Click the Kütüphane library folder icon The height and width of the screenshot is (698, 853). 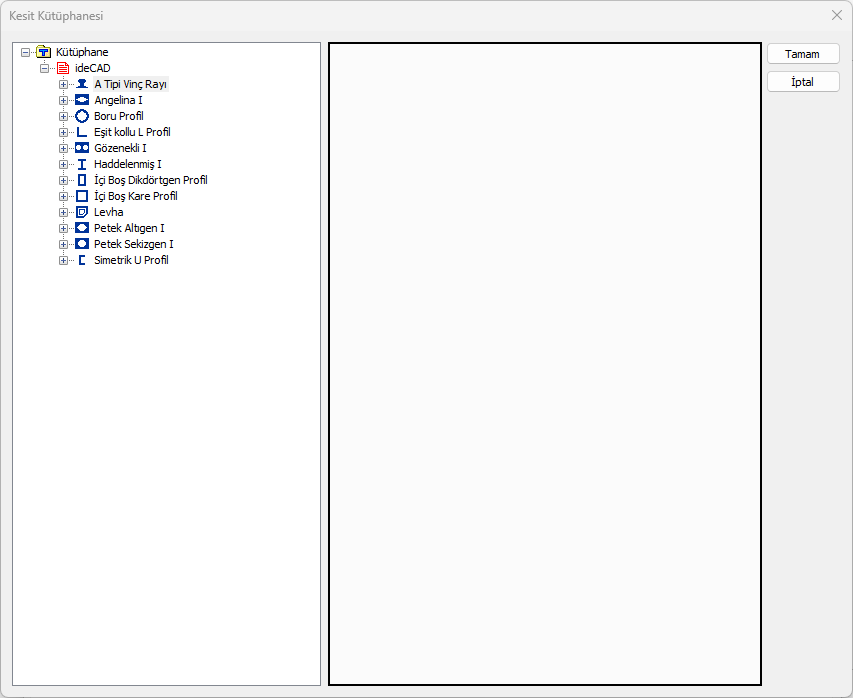coord(44,52)
